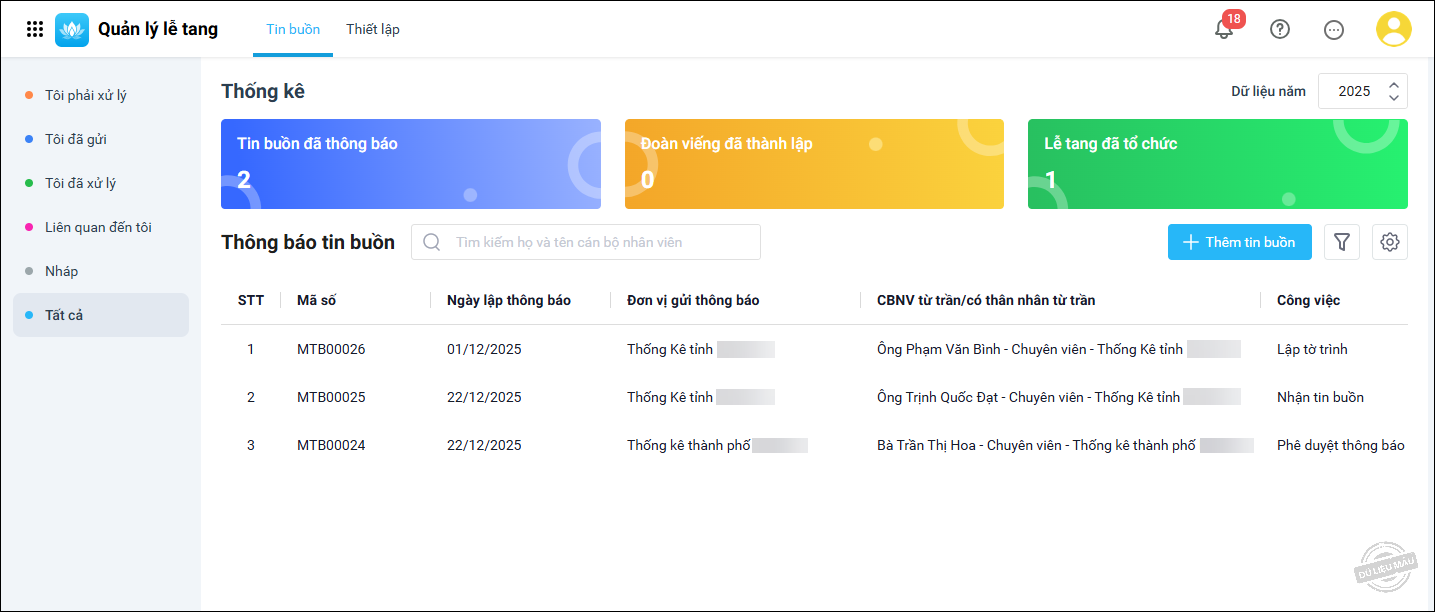Click the Lễ tang đã tổ chức card
Image resolution: width=1435 pixels, height=612 pixels.
tap(1217, 164)
